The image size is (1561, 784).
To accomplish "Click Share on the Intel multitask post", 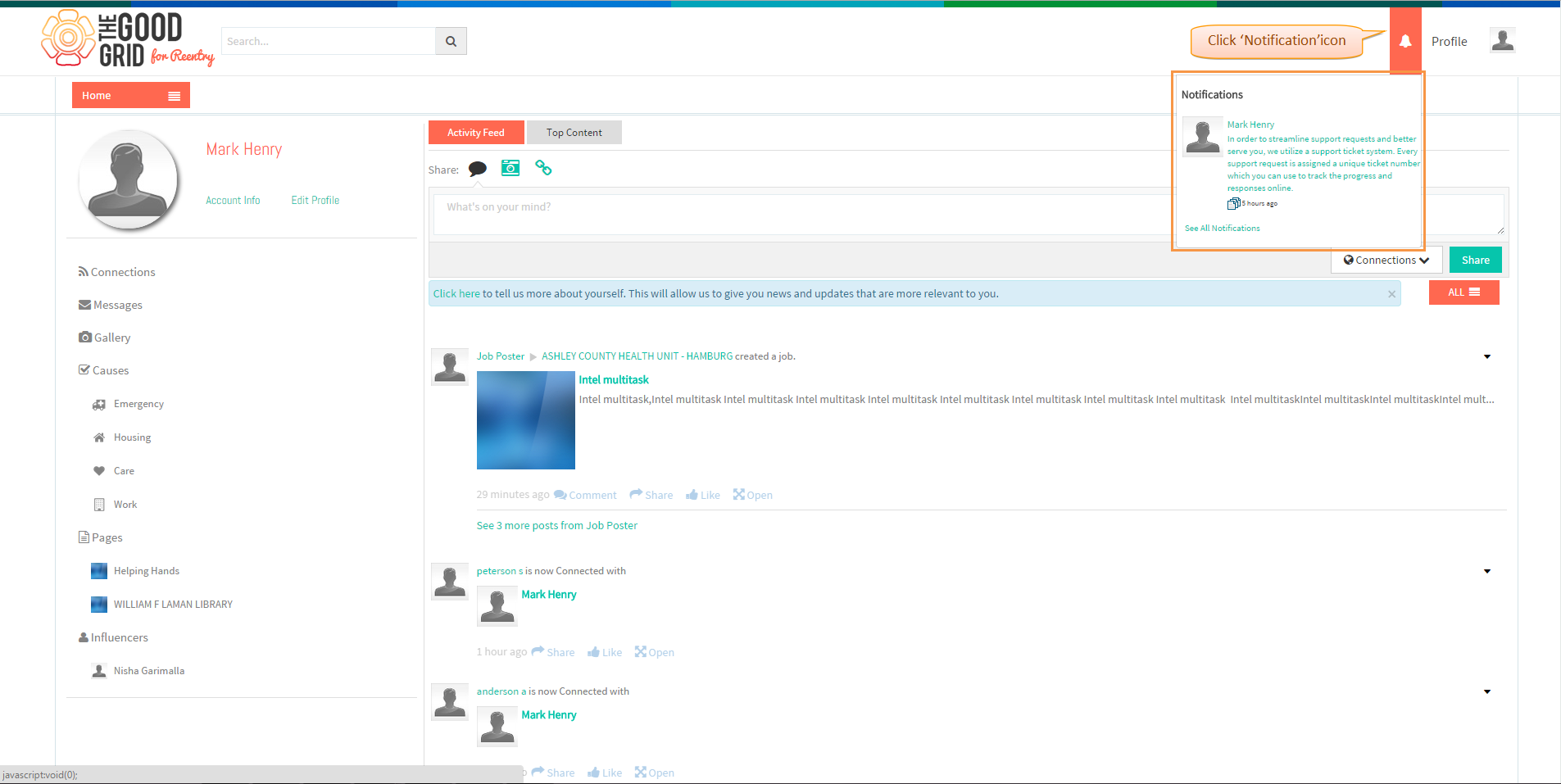I will point(651,495).
